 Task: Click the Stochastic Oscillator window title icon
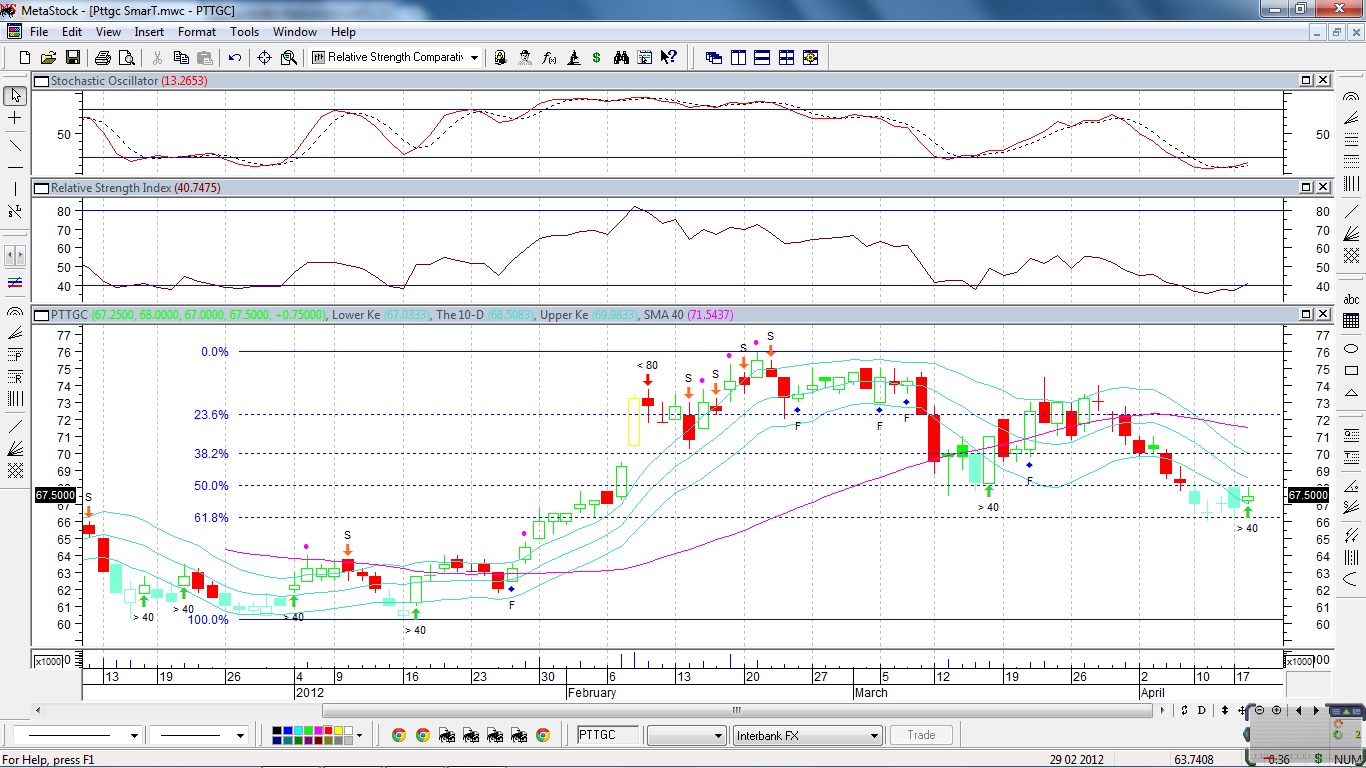click(x=42, y=80)
